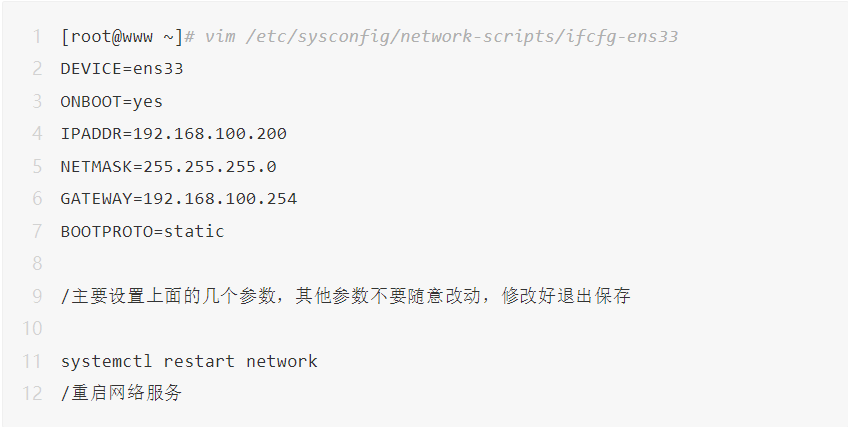This screenshot has width=848, height=427.
Task: Place cursor on the DEVICE=ens33 line
Action: tap(122, 69)
